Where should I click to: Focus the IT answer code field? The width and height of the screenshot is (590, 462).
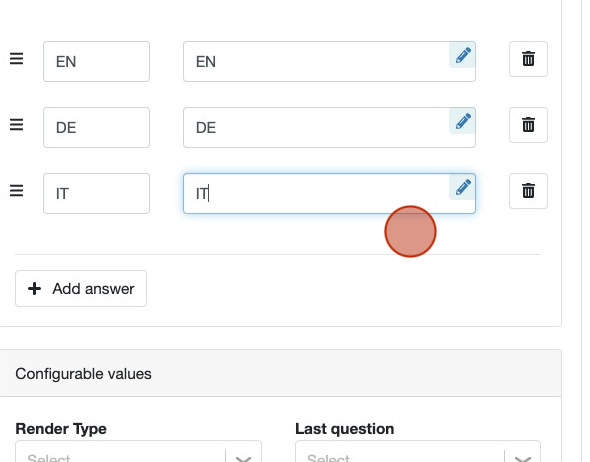[x=96, y=193]
